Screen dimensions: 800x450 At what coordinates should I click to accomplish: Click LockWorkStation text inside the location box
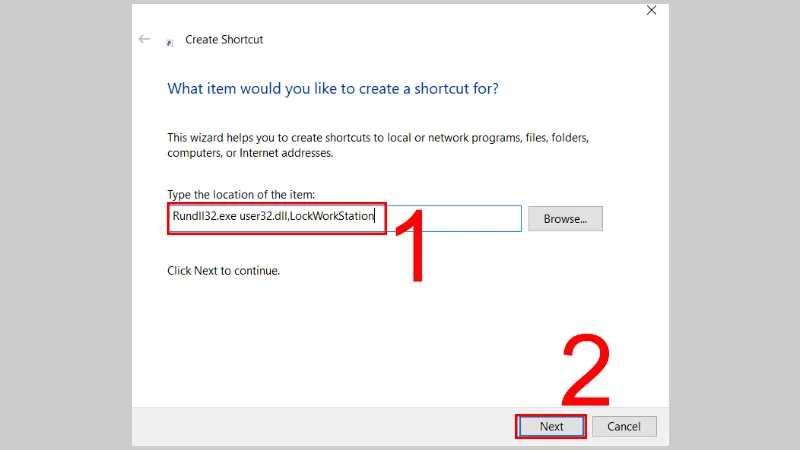331,219
